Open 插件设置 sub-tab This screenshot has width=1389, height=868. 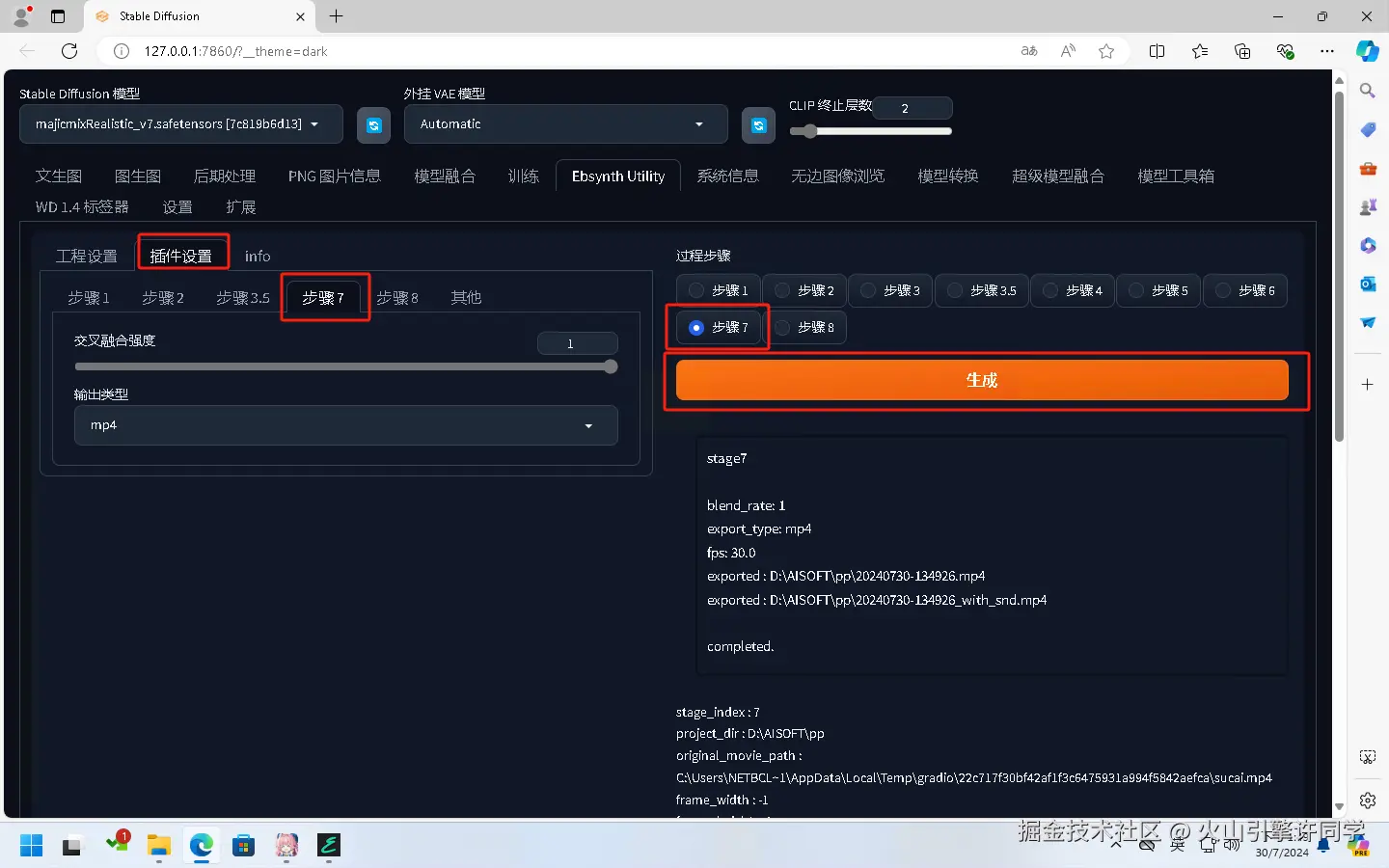180,257
